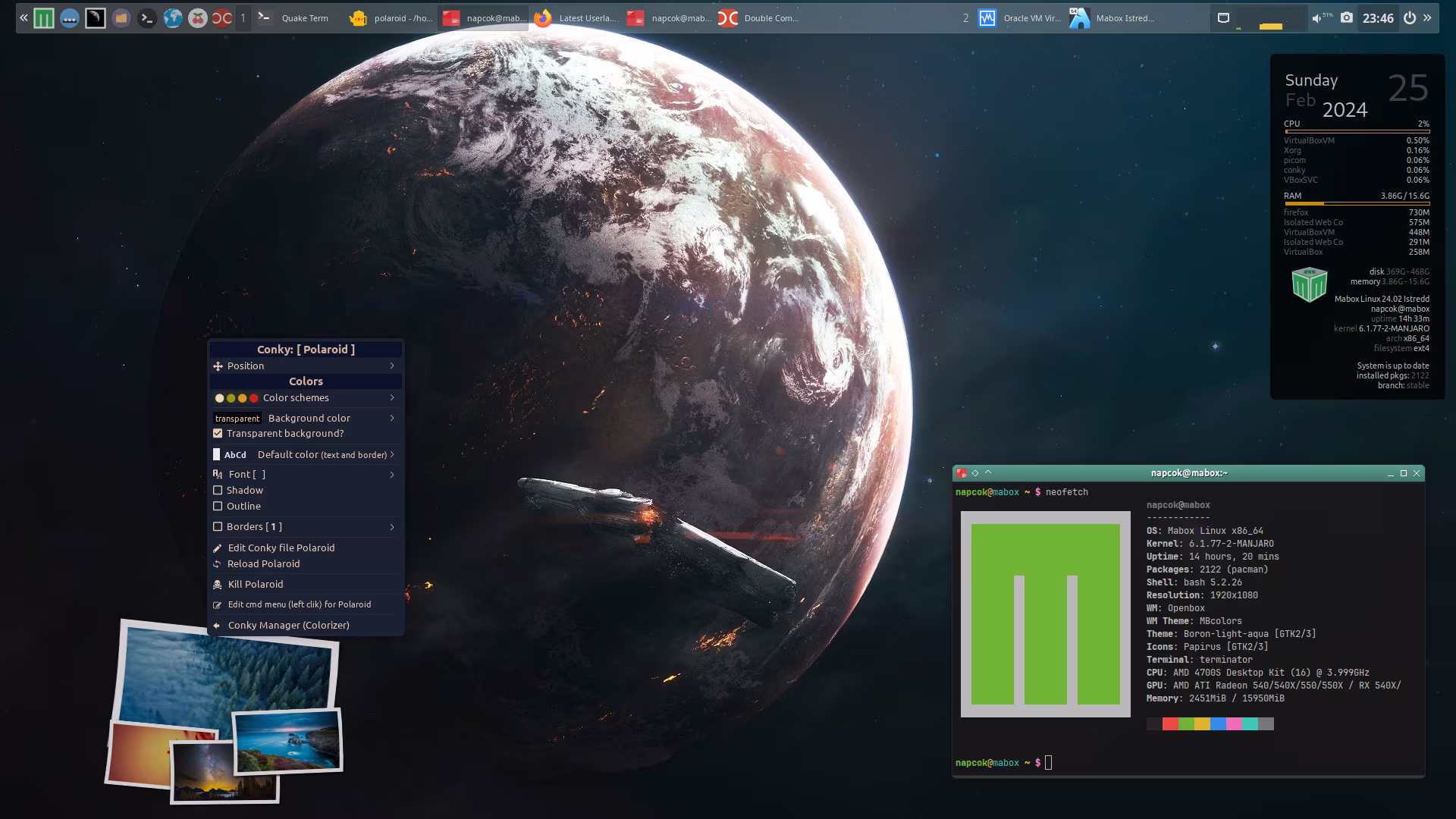Open the network tray icon
This screenshot has height=819, width=1456.
point(1223,18)
